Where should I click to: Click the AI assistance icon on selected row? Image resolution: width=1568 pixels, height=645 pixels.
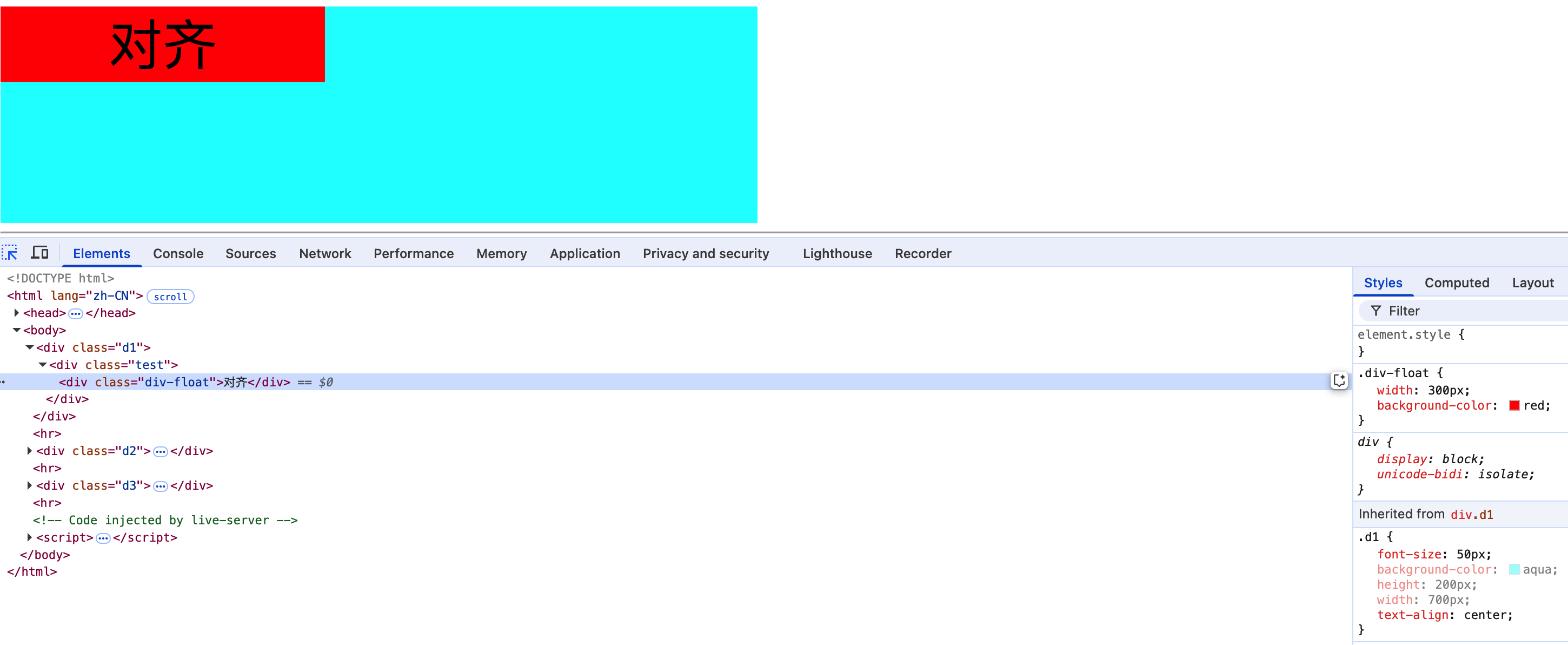click(x=1339, y=381)
